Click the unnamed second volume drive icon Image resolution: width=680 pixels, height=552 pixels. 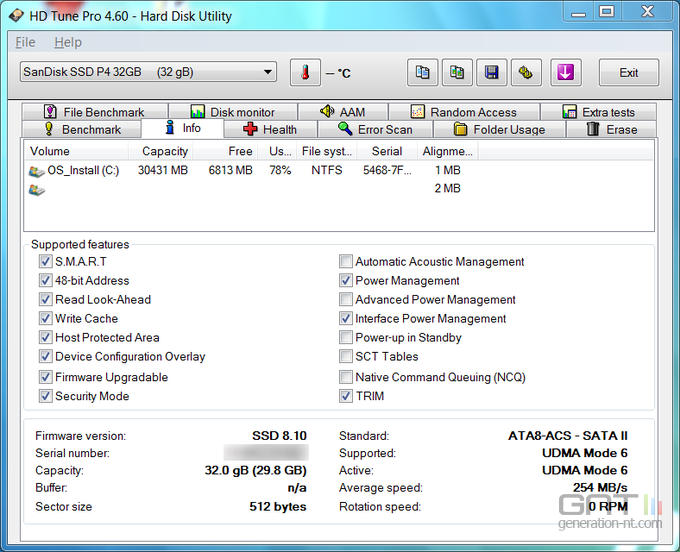coord(36,189)
